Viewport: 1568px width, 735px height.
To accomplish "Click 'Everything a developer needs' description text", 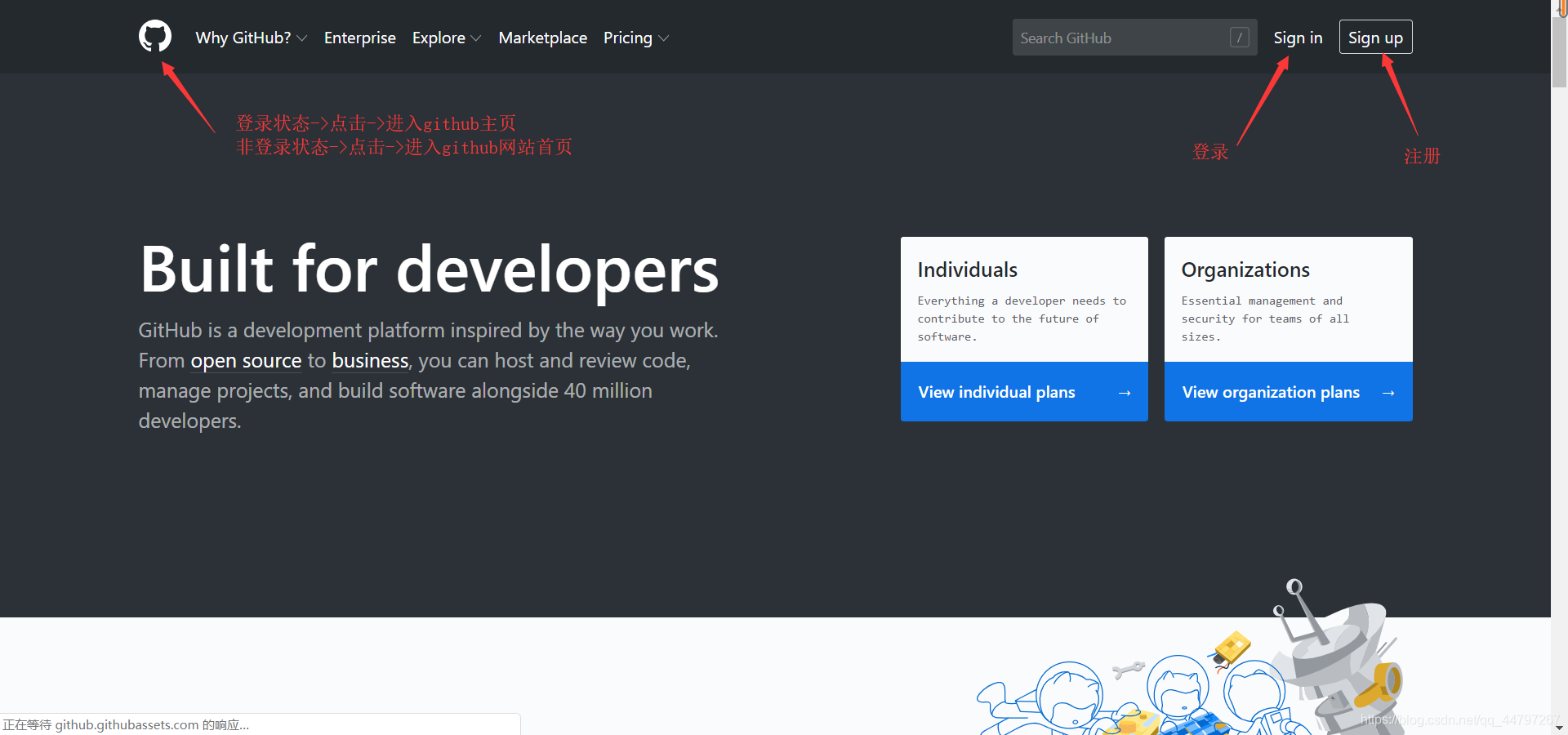I will 1022,318.
